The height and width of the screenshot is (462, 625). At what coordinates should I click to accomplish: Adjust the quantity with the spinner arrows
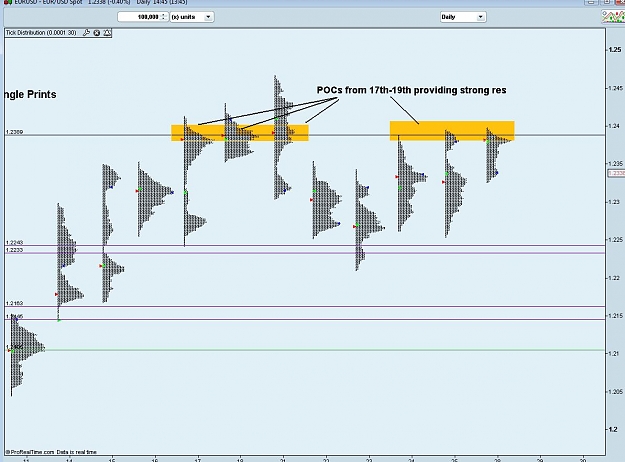[164, 17]
